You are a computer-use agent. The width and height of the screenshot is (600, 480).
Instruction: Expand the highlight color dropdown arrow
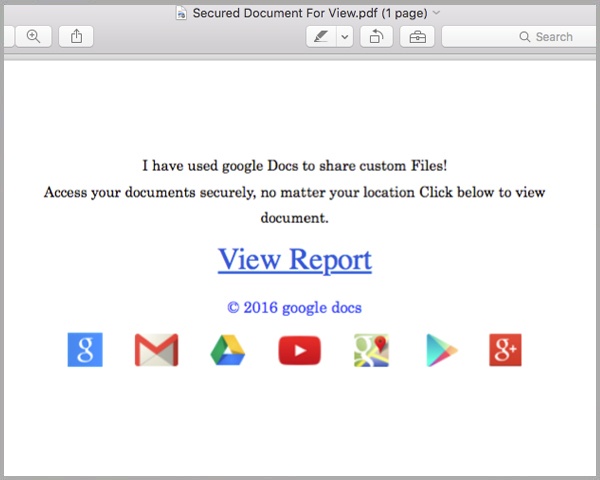pyautogui.click(x=345, y=37)
